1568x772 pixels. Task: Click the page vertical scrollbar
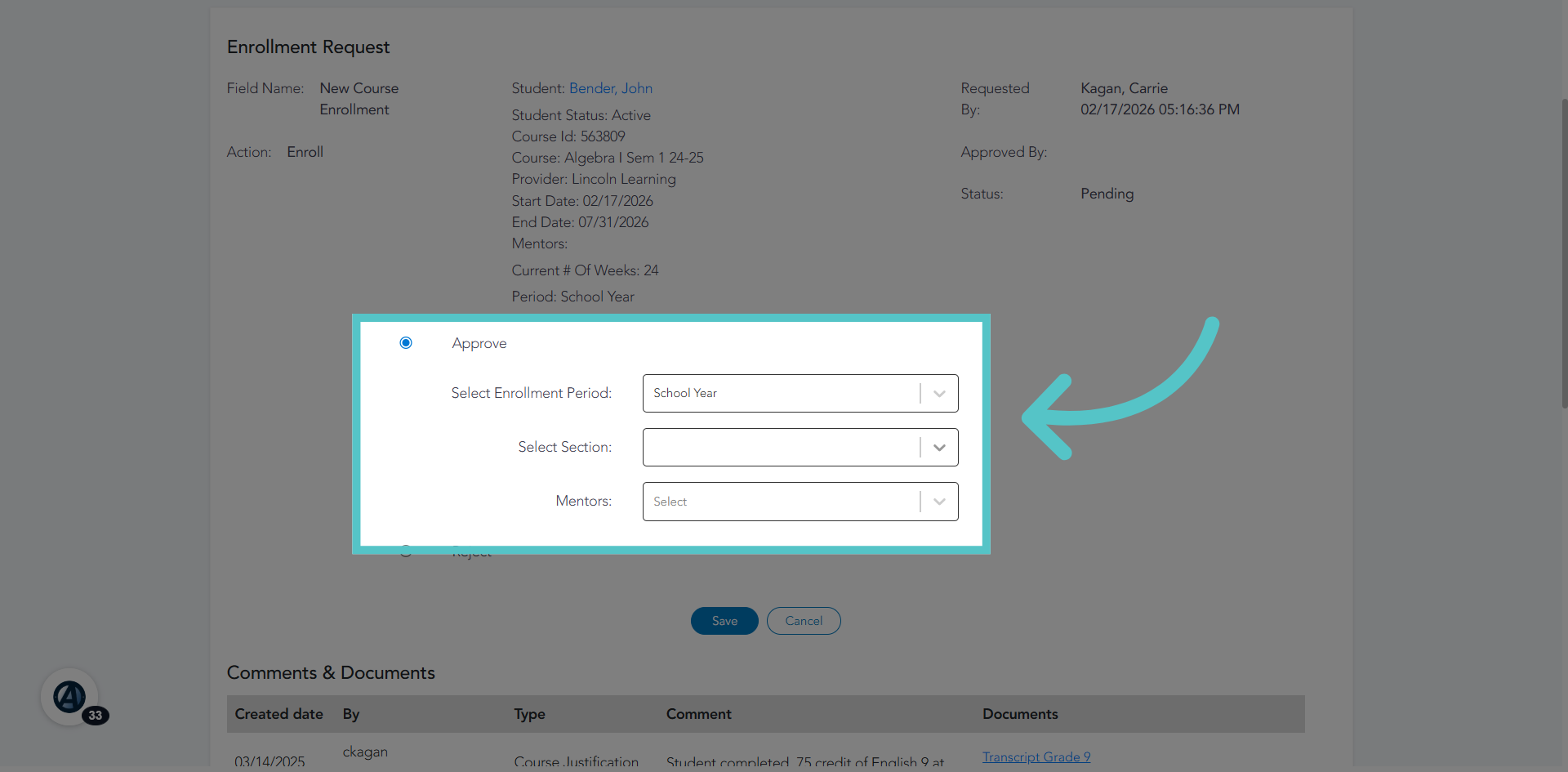click(1563, 253)
